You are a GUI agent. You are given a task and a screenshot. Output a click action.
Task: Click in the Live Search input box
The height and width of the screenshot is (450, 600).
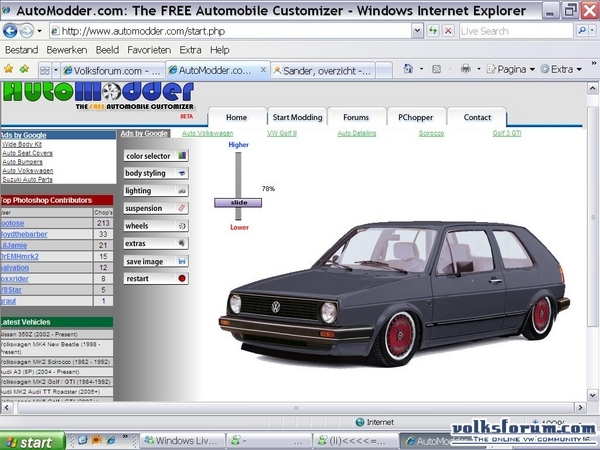[x=516, y=31]
